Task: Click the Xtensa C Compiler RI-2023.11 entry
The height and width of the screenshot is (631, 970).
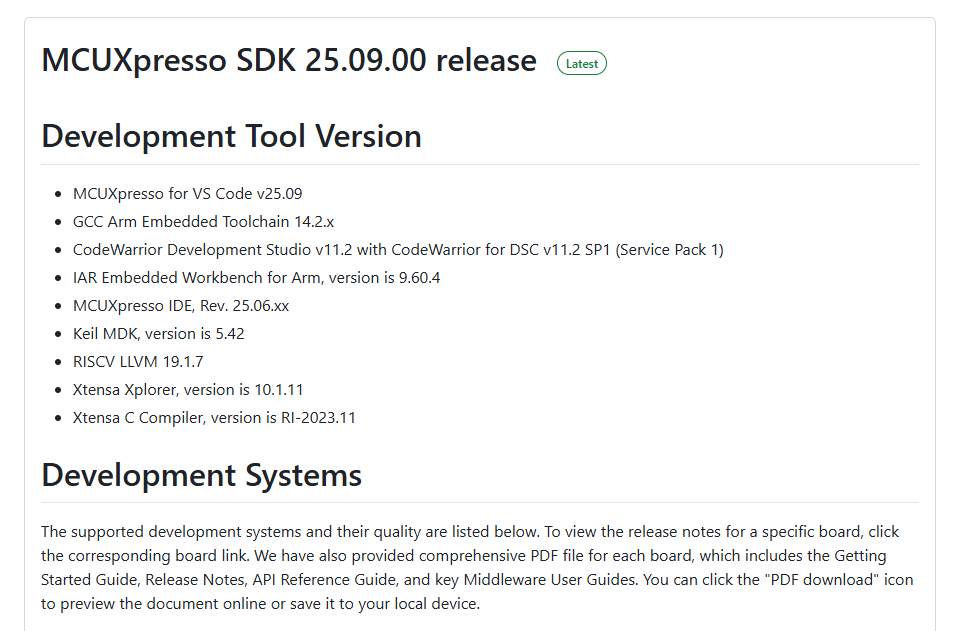Action: coord(214,417)
